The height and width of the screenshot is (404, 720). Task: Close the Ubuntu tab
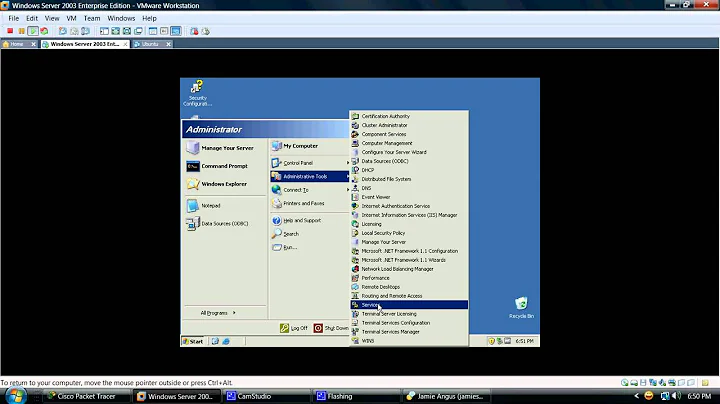[x=169, y=44]
